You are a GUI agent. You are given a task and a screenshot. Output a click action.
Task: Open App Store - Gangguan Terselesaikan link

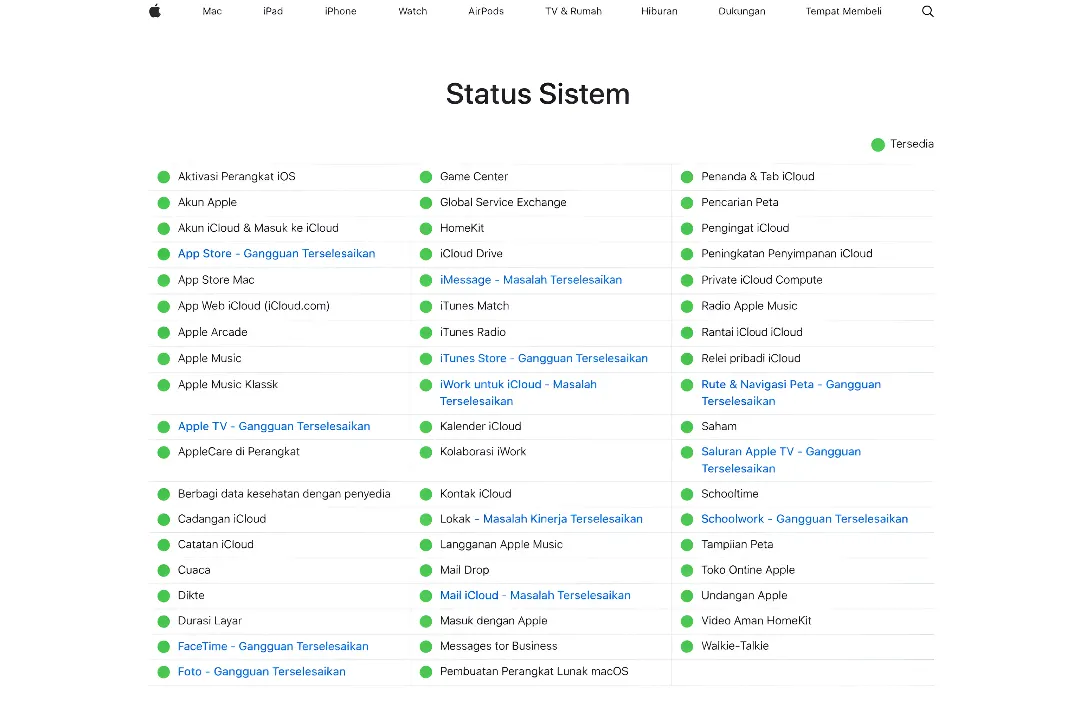point(276,254)
